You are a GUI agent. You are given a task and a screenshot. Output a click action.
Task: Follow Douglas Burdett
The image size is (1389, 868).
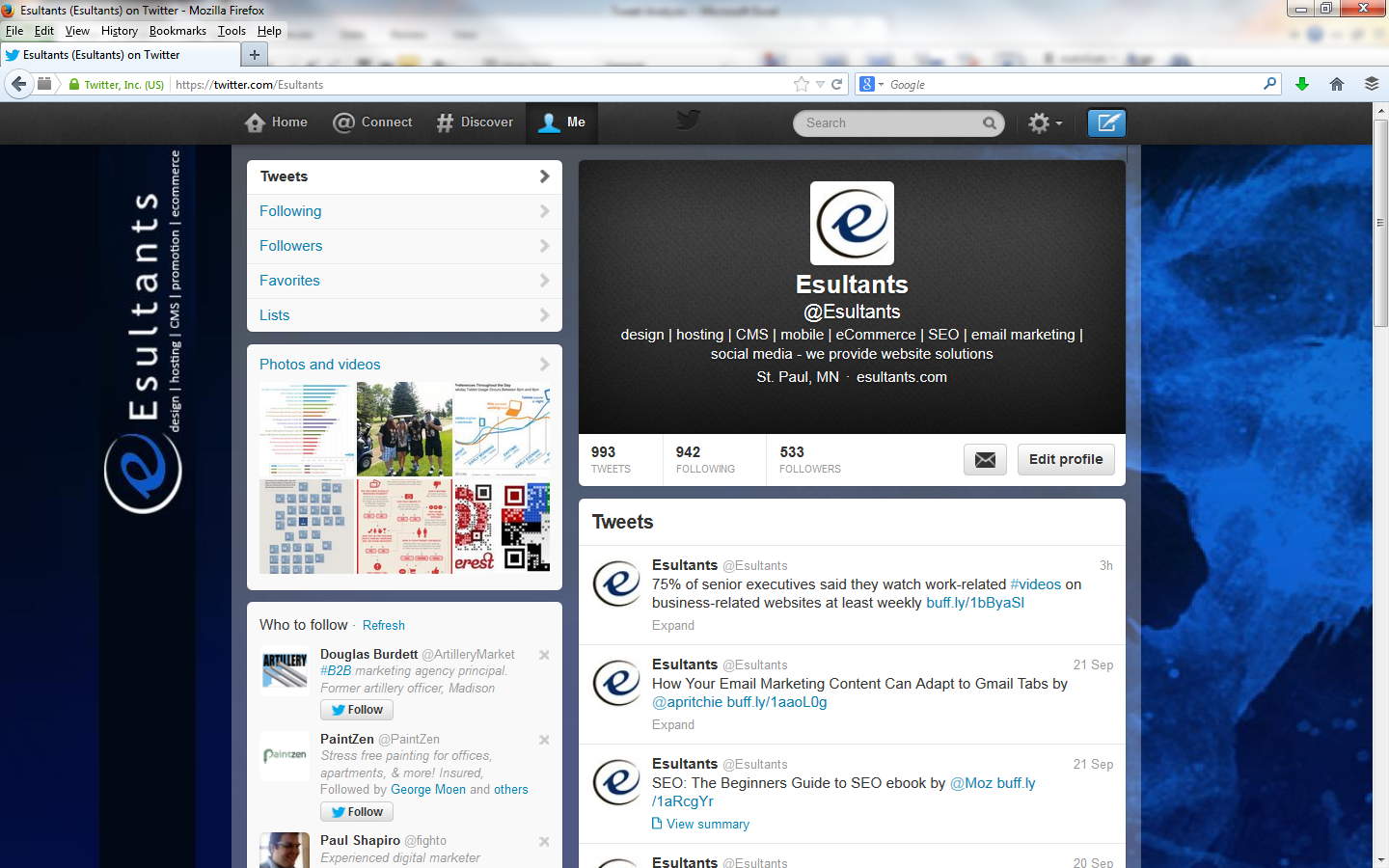357,710
